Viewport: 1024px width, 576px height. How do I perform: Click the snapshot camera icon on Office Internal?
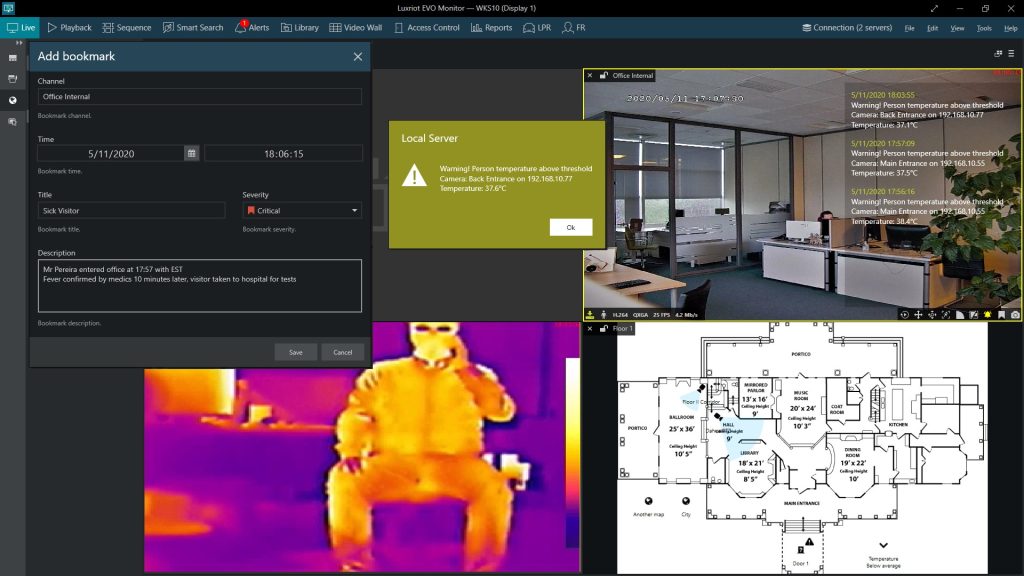[1016, 315]
